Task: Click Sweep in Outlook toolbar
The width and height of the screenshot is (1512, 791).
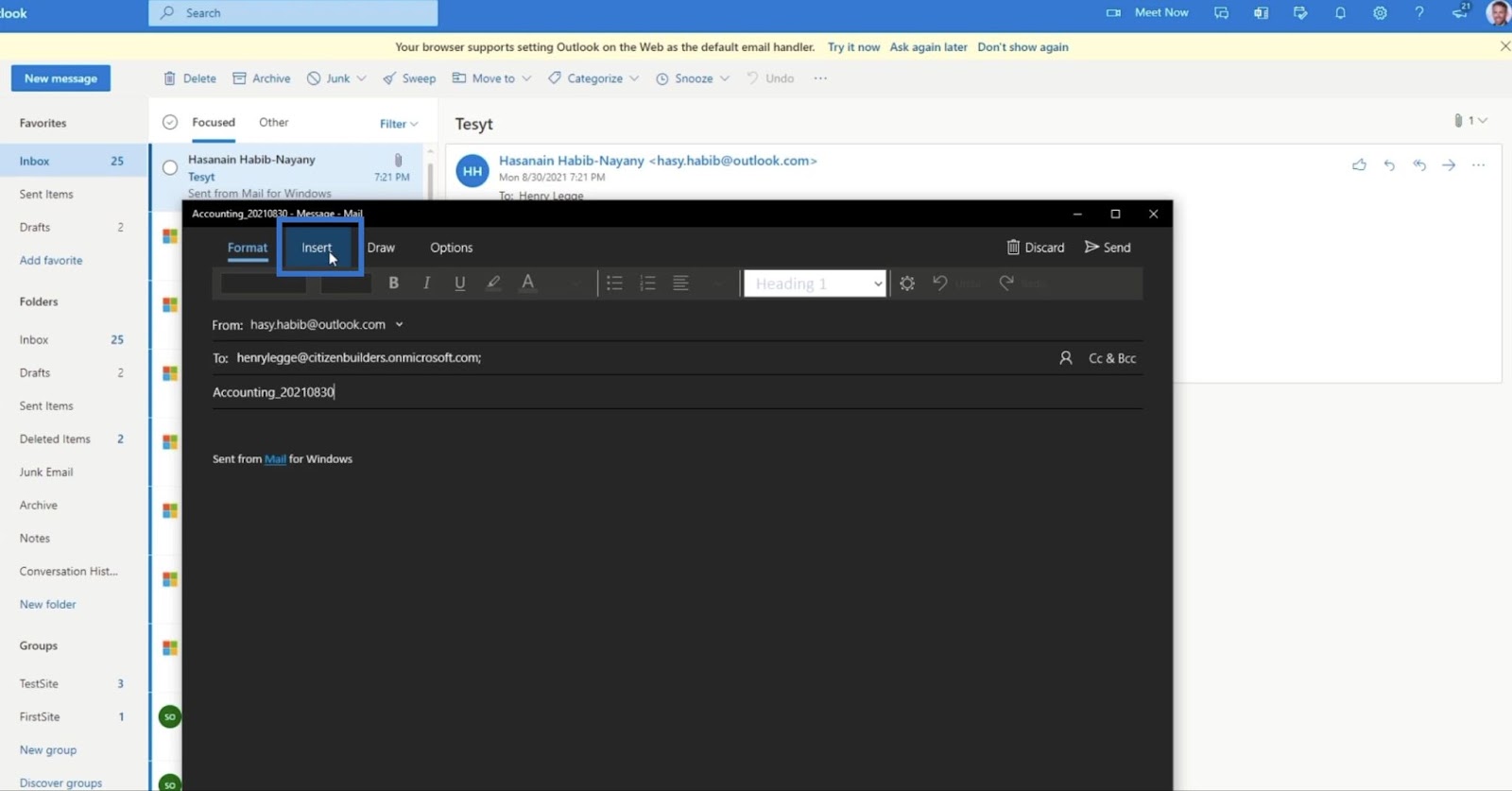Action: pyautogui.click(x=409, y=78)
